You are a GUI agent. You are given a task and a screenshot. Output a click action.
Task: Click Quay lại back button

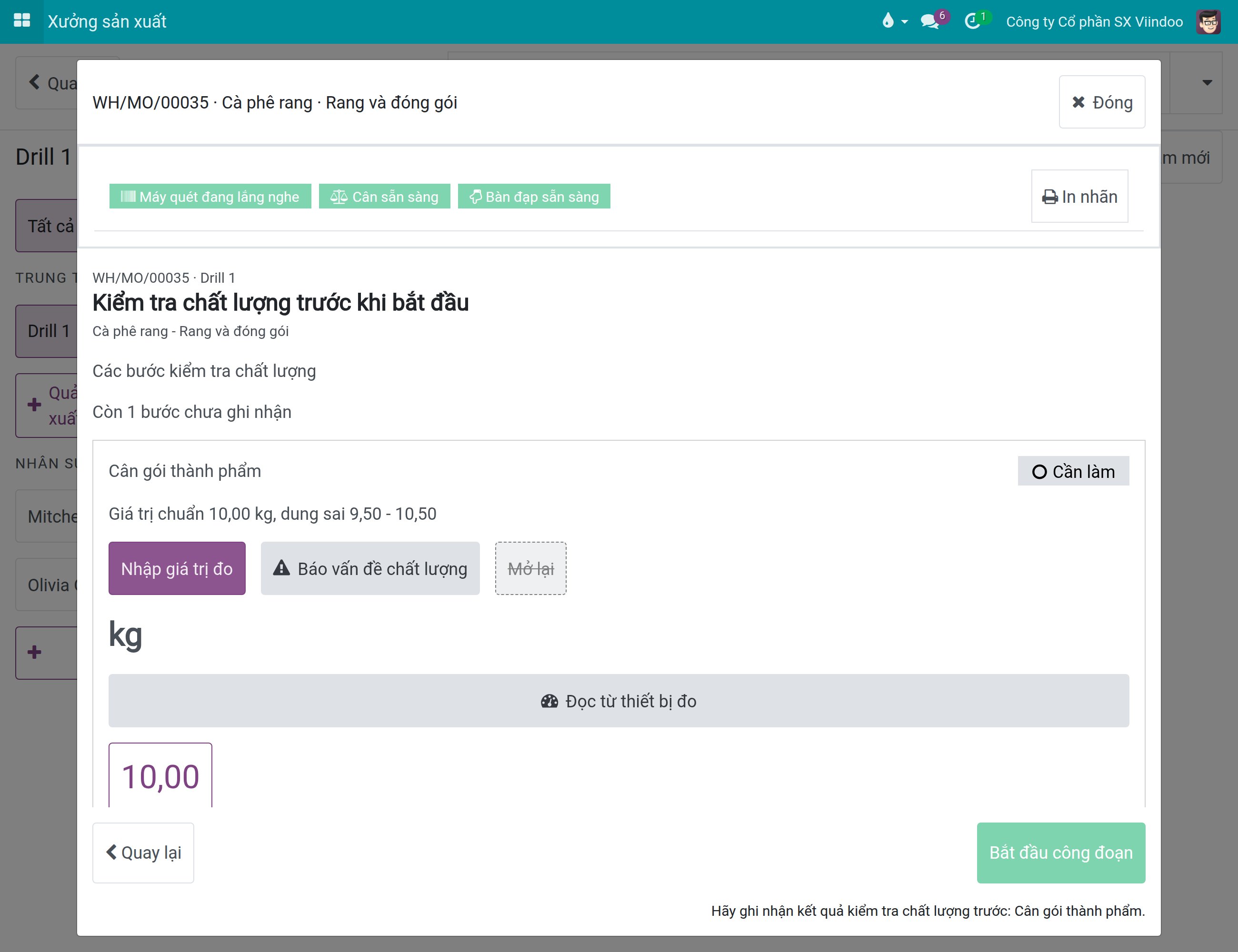click(x=143, y=852)
